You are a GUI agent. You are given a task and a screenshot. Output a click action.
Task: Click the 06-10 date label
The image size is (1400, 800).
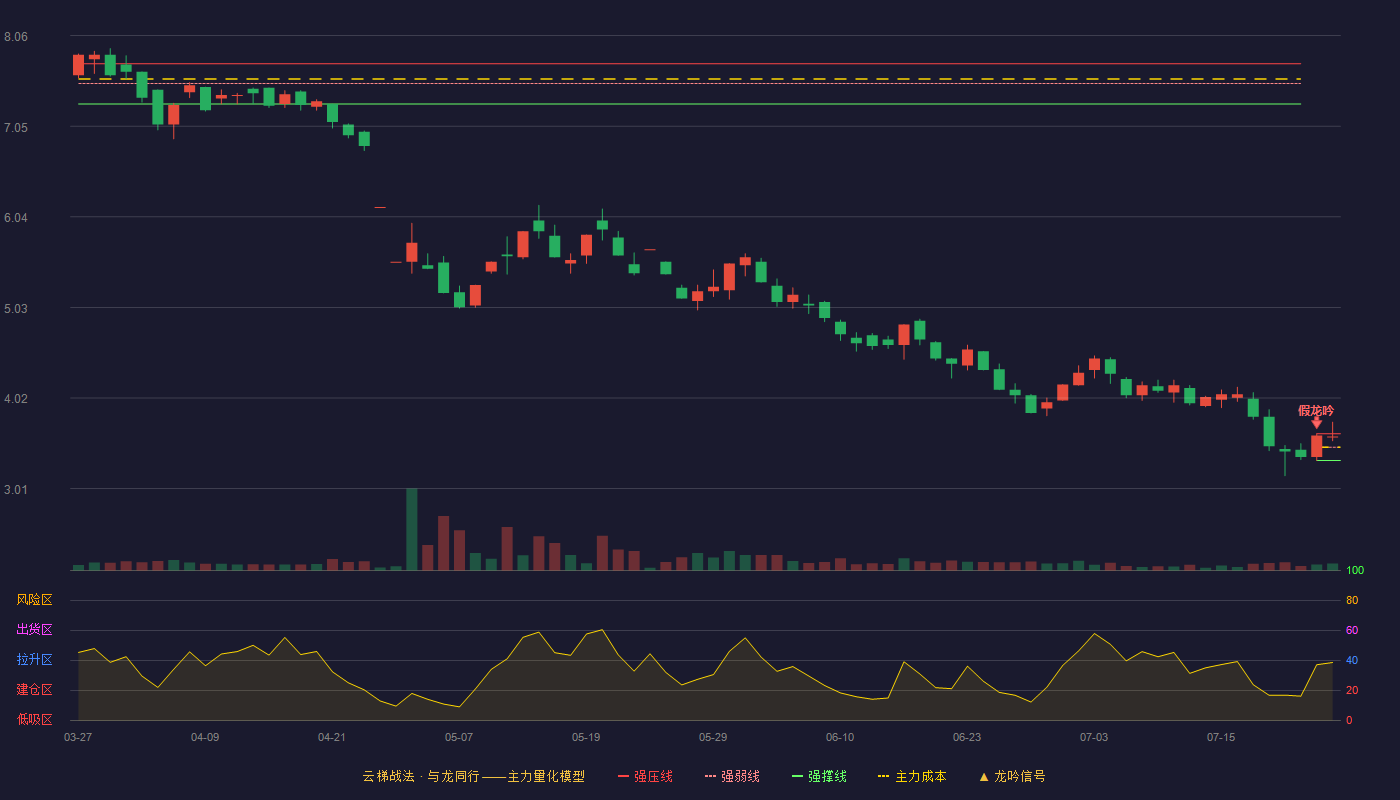click(x=840, y=737)
